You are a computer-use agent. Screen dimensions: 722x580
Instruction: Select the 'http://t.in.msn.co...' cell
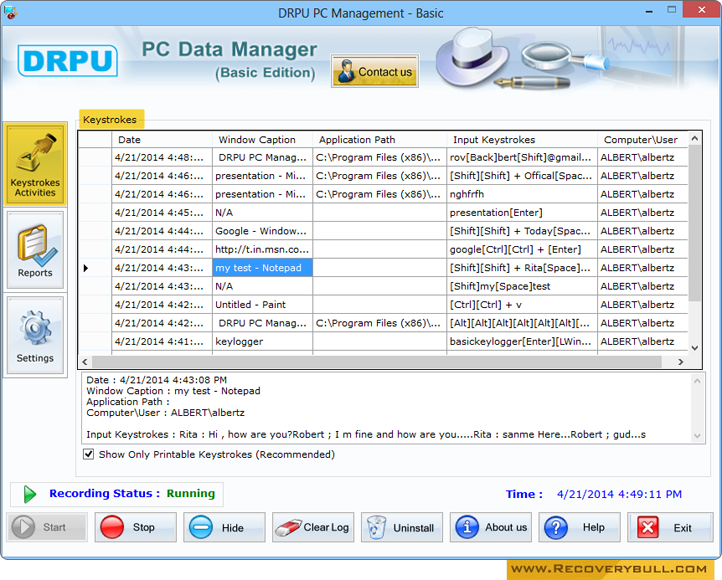coord(262,249)
